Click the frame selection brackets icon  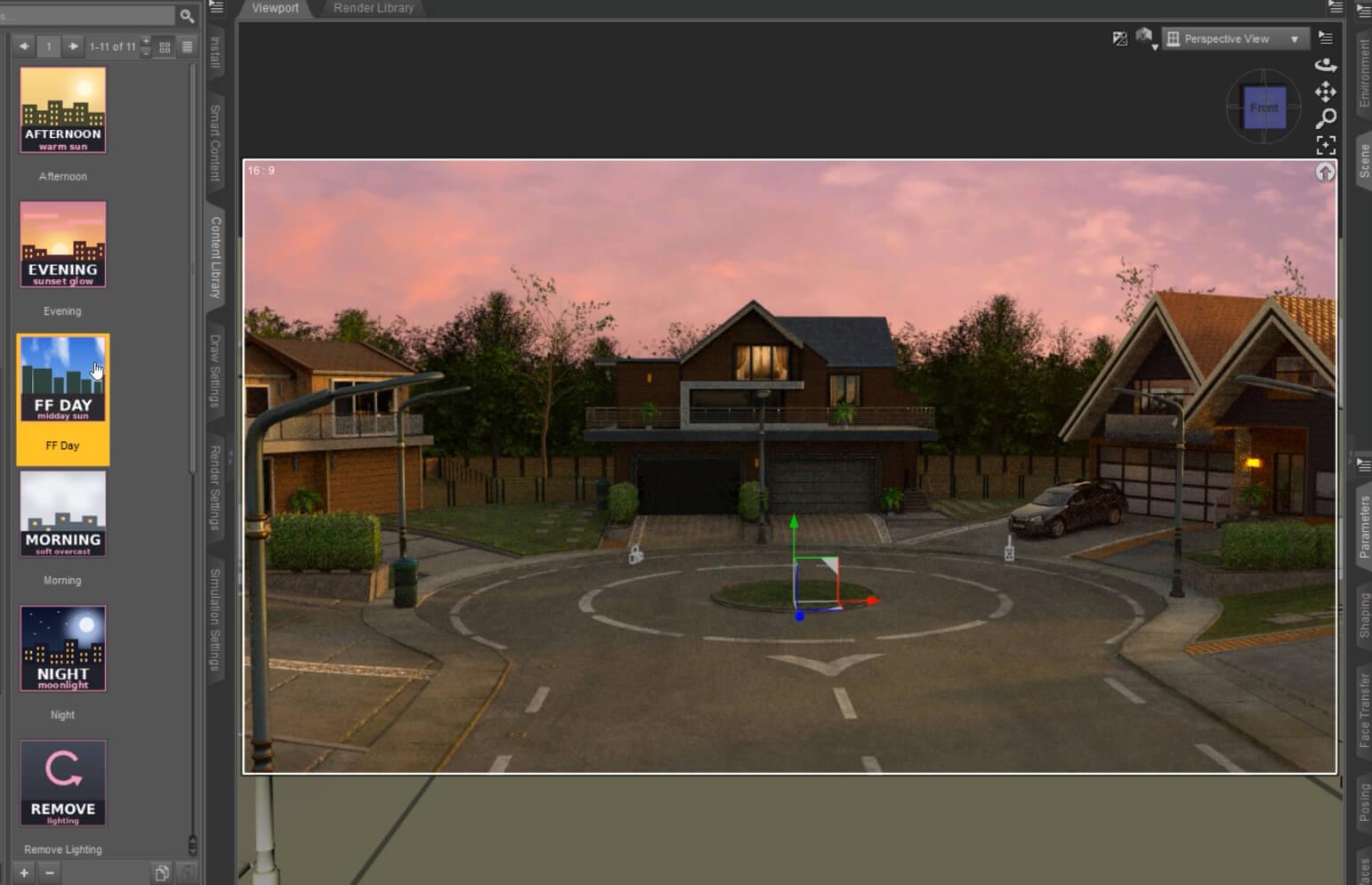point(1326,145)
